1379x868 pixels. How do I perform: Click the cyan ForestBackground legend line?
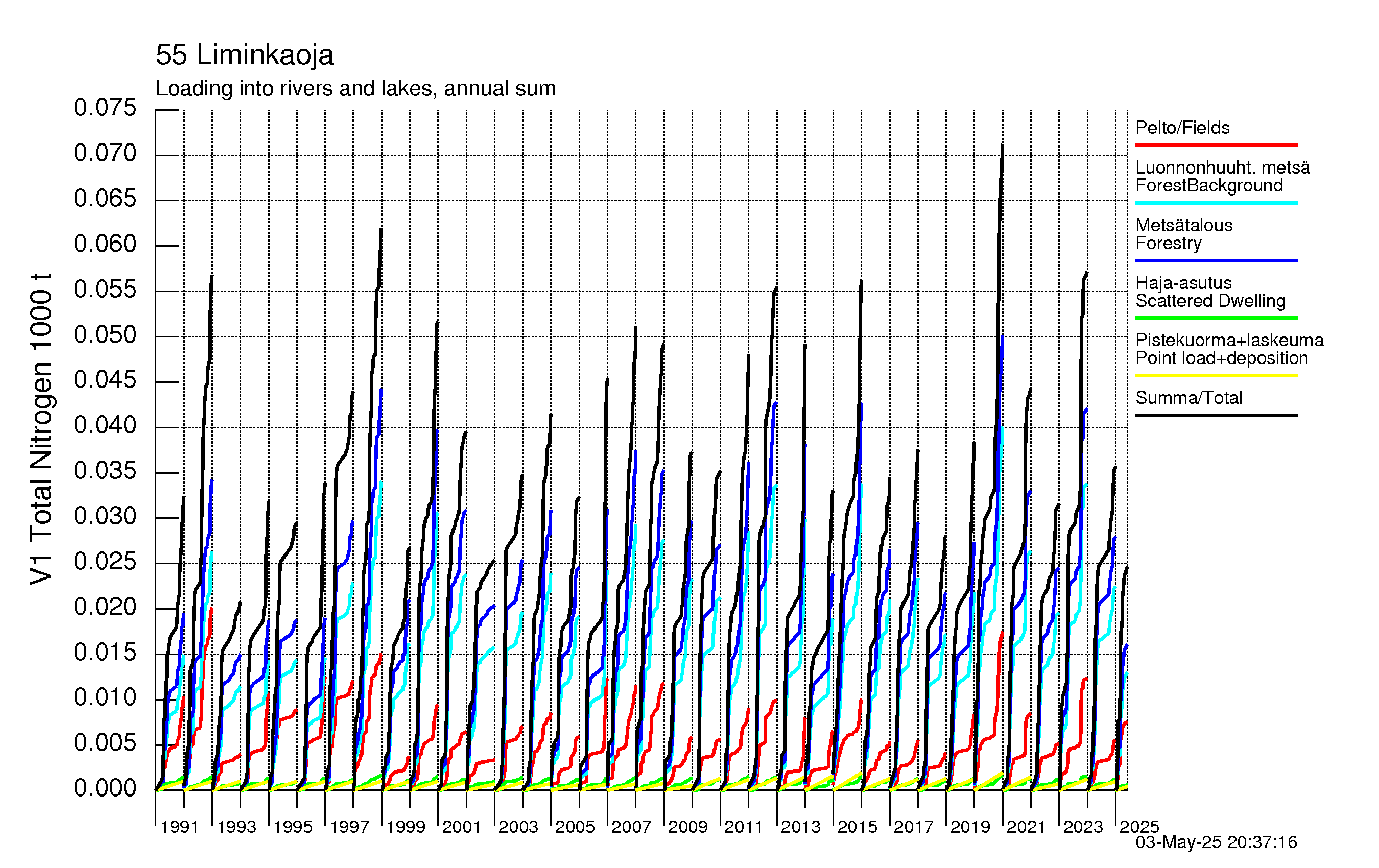tap(1216, 203)
